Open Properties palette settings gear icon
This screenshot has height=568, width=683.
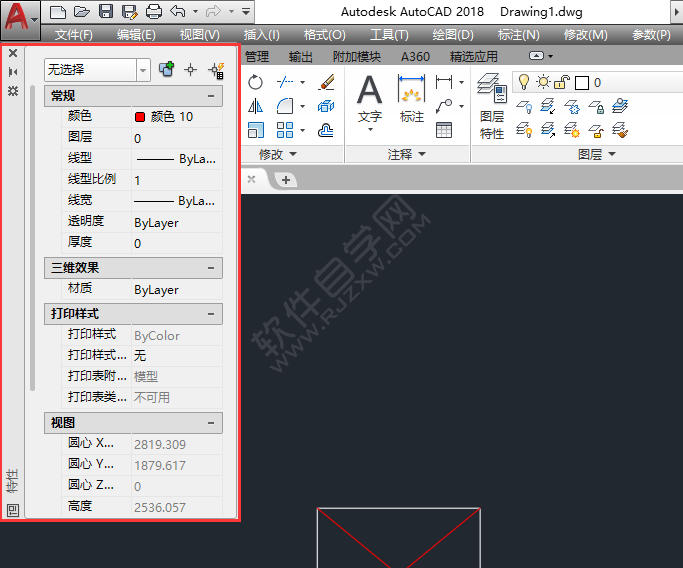coord(13,91)
